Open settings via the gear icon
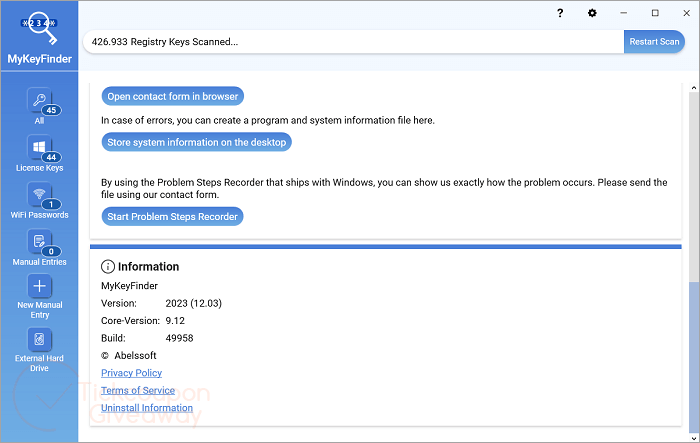 pyautogui.click(x=592, y=13)
